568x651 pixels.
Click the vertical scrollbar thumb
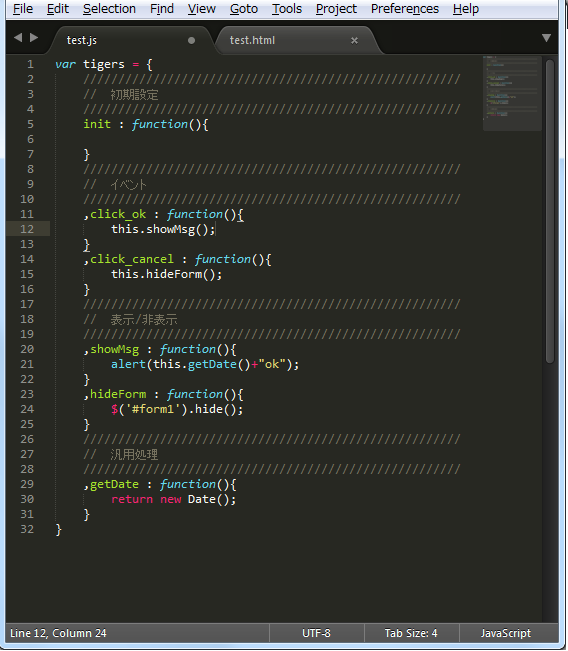550,212
